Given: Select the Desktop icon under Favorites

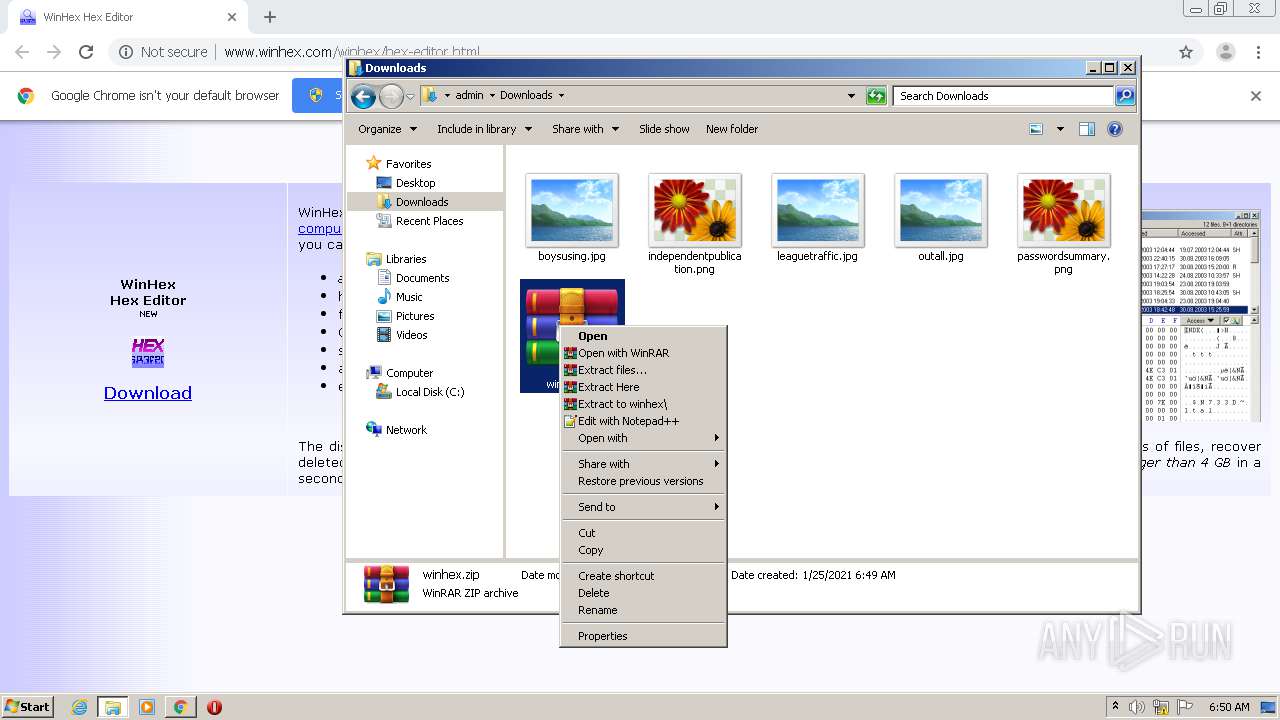Looking at the screenshot, I should [405, 183].
